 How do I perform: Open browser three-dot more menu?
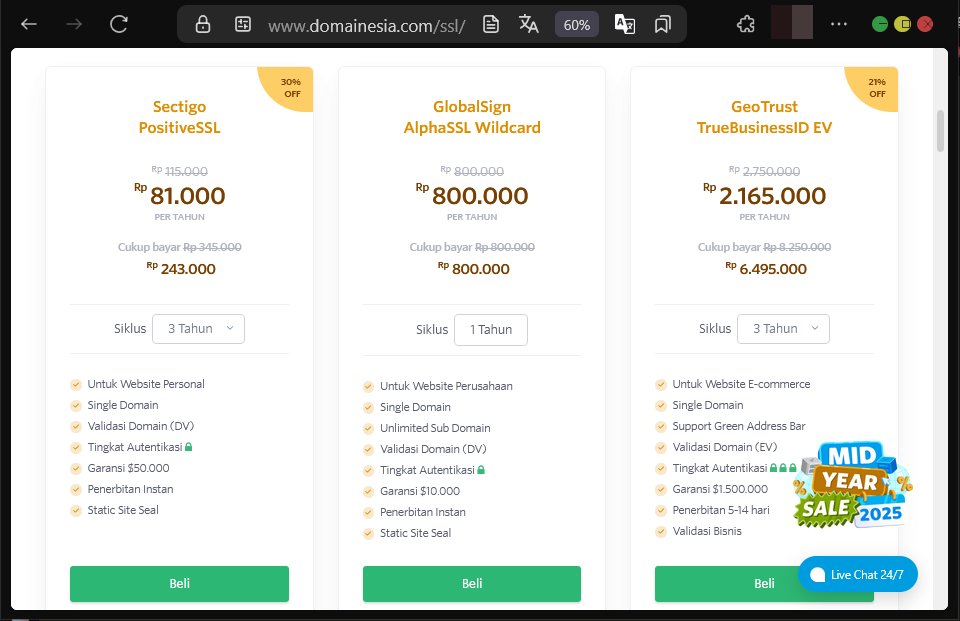pyautogui.click(x=839, y=24)
